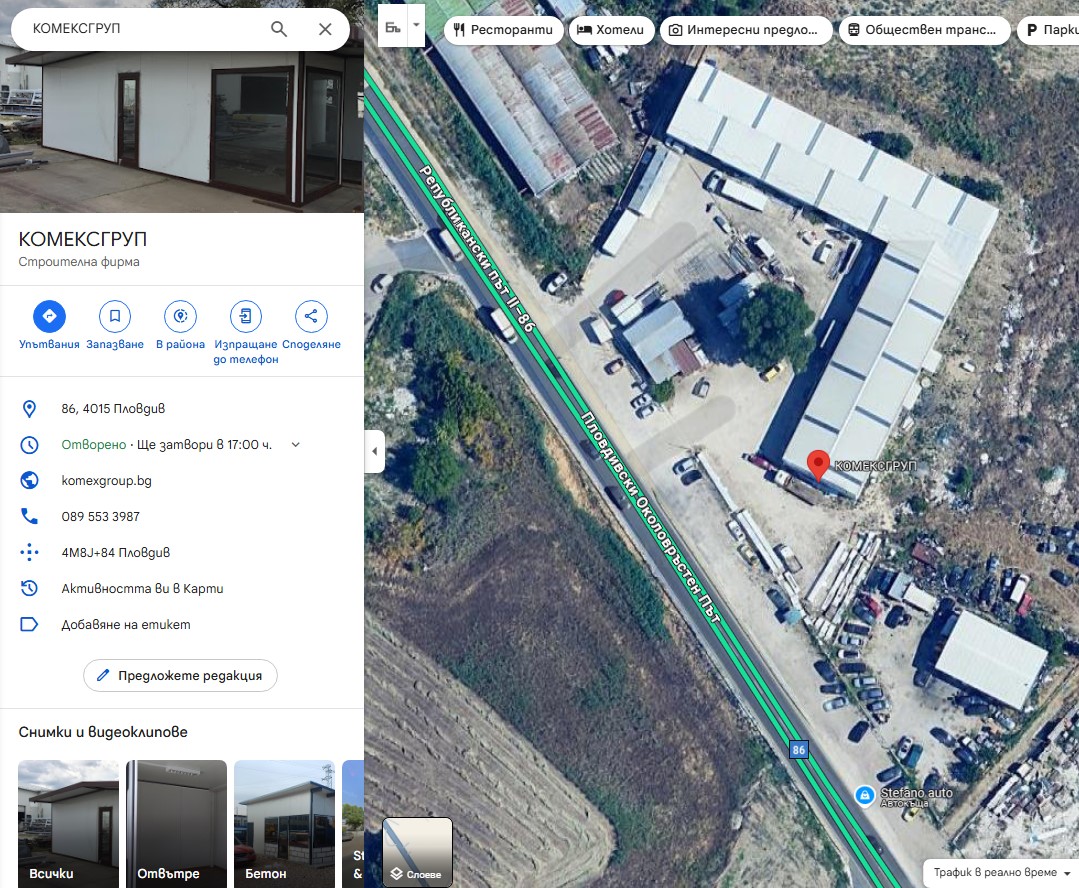The image size is (1079, 888).
Task: Click the red КОМЕКСГРУП map pin
Action: tap(818, 465)
